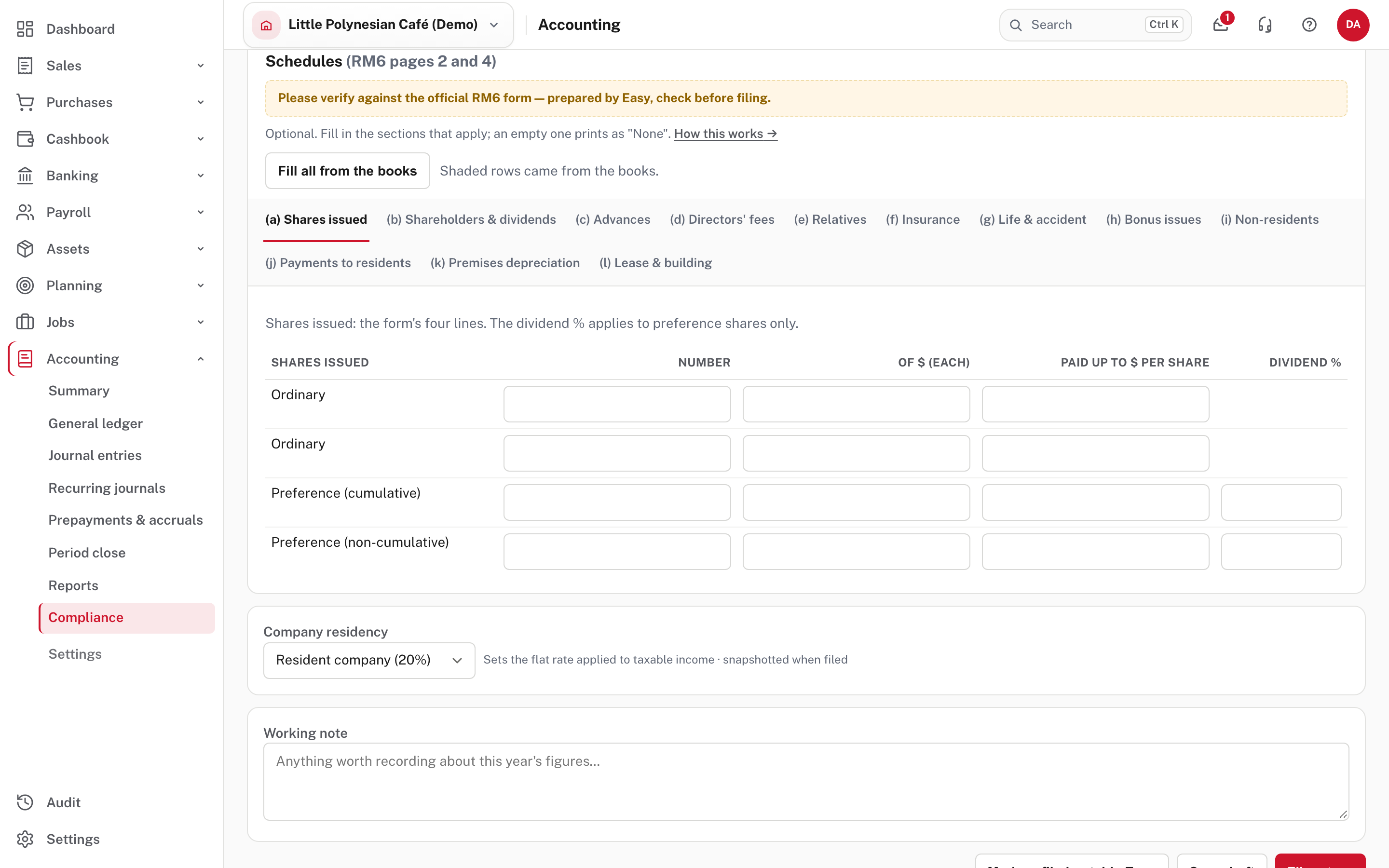The image size is (1389, 868).
Task: Switch to (d) Directors' fees tab
Action: coord(722,219)
